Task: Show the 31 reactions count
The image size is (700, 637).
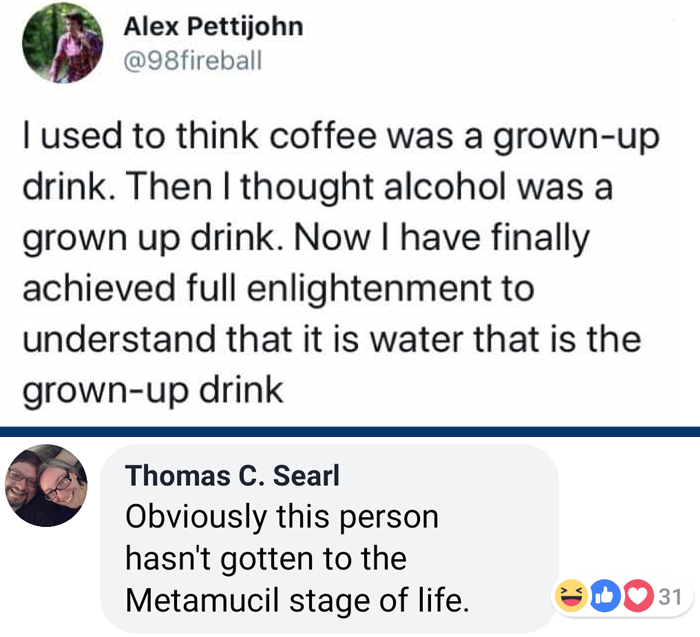Action: (x=669, y=597)
